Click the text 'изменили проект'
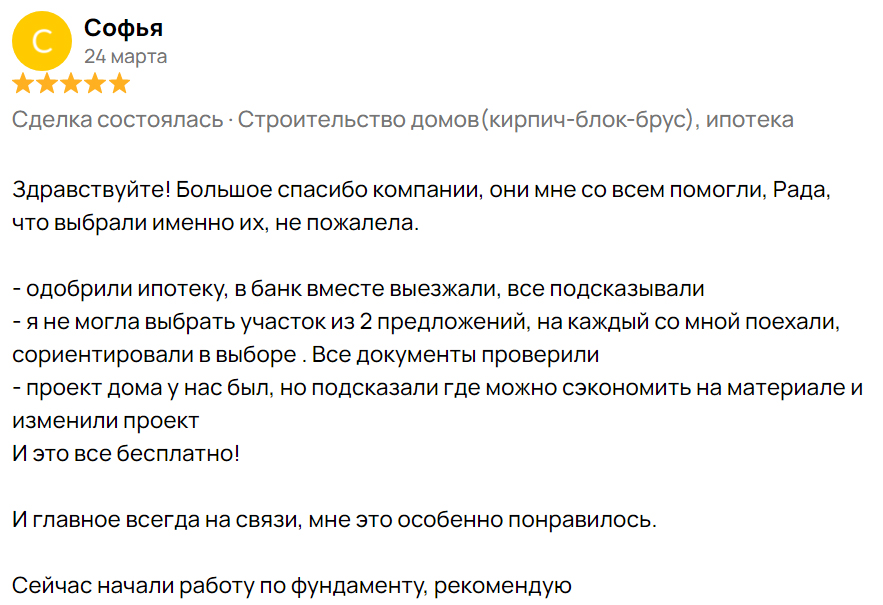This screenshot has height=605, width=883. pyautogui.click(x=106, y=421)
